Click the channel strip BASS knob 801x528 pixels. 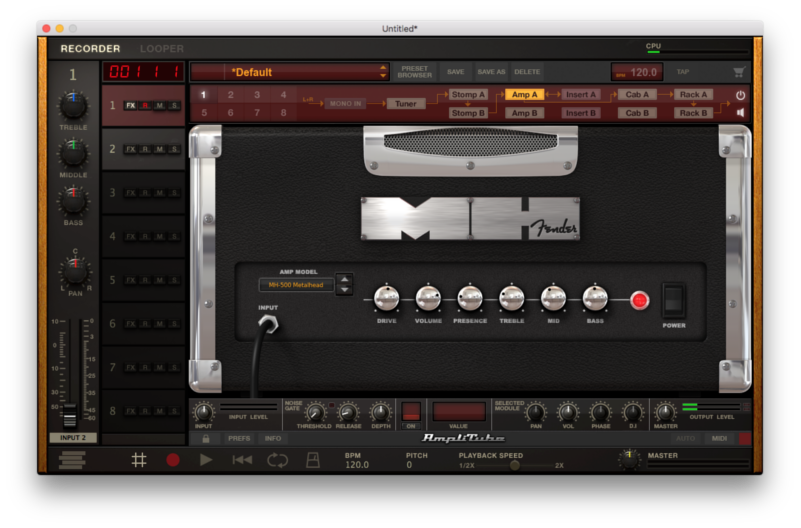pyautogui.click(x=74, y=201)
